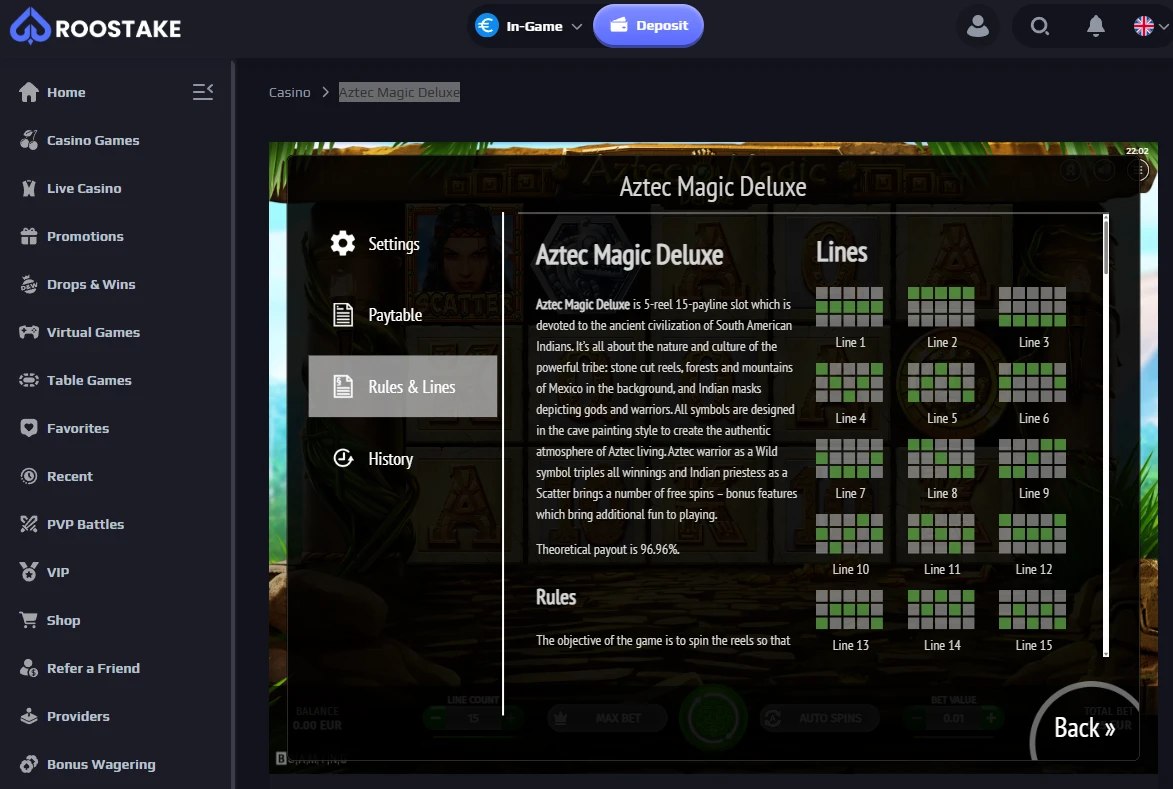Click the Line 12 payline diagram

tap(1032, 534)
